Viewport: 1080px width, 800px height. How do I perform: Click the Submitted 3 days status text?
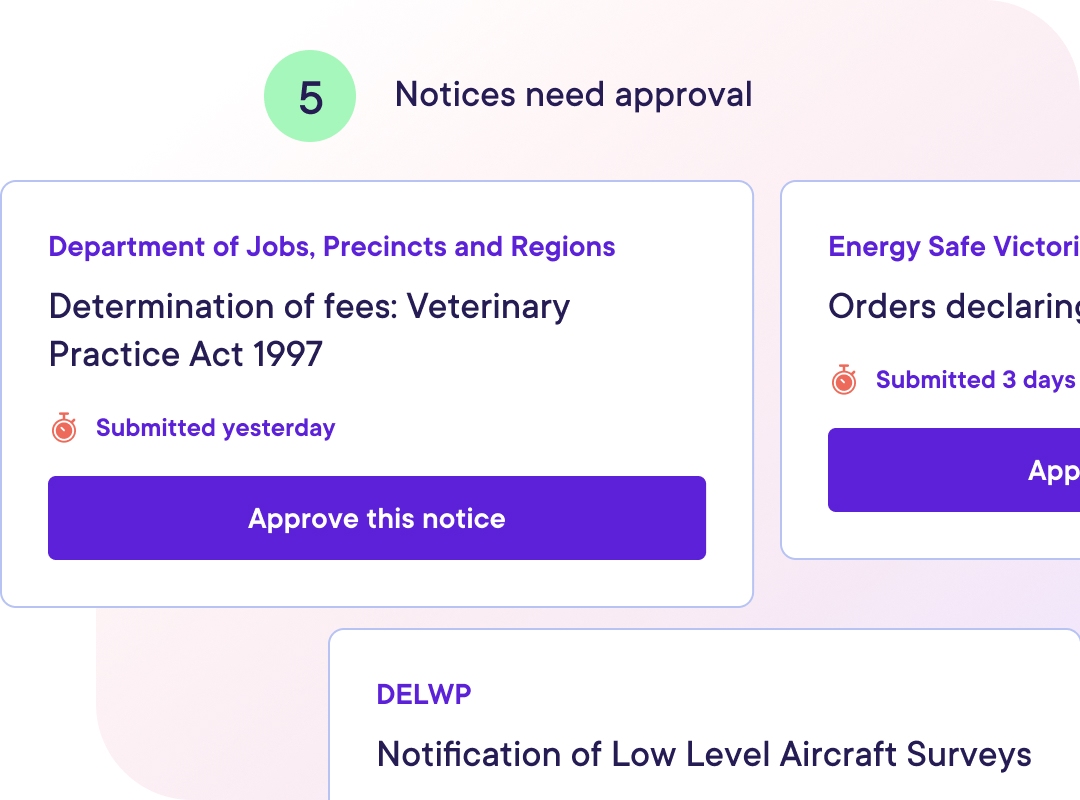[975, 380]
